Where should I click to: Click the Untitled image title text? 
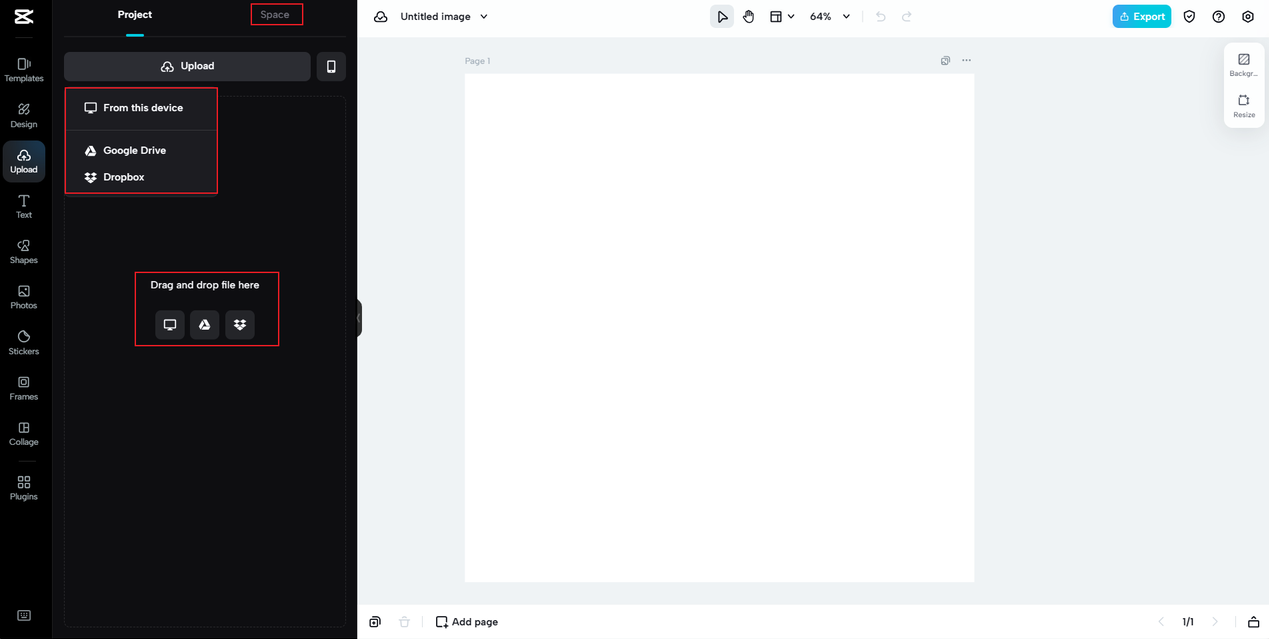[x=436, y=17]
